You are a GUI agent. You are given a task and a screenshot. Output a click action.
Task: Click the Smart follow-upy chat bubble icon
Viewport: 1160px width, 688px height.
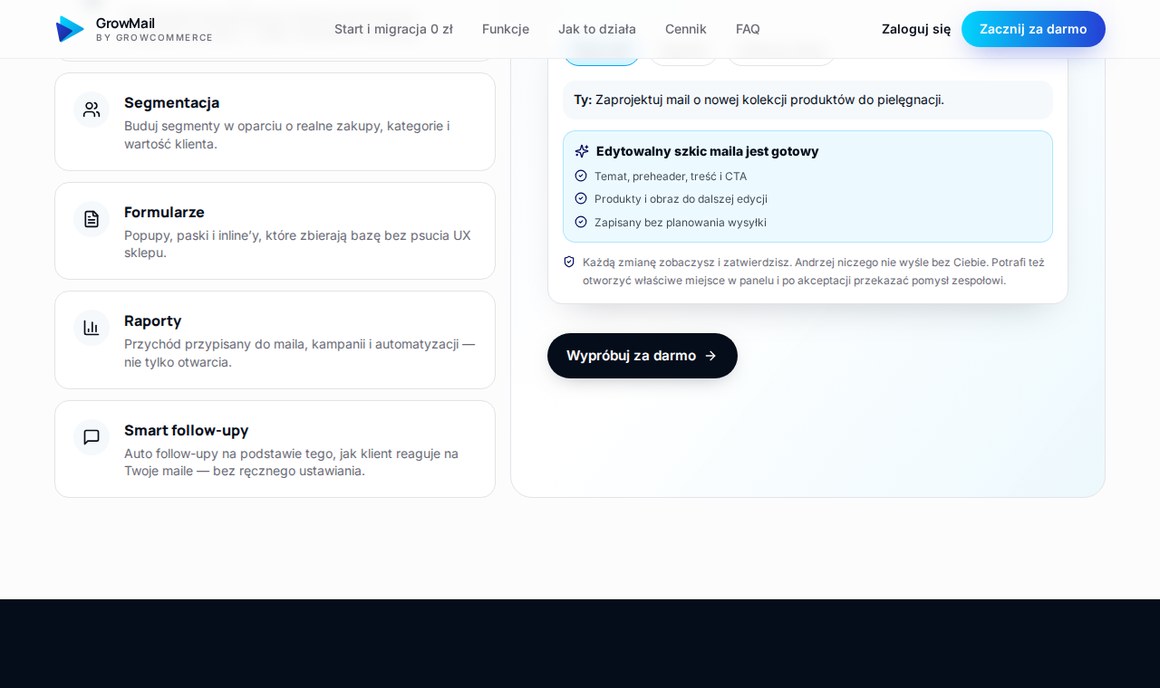point(92,437)
